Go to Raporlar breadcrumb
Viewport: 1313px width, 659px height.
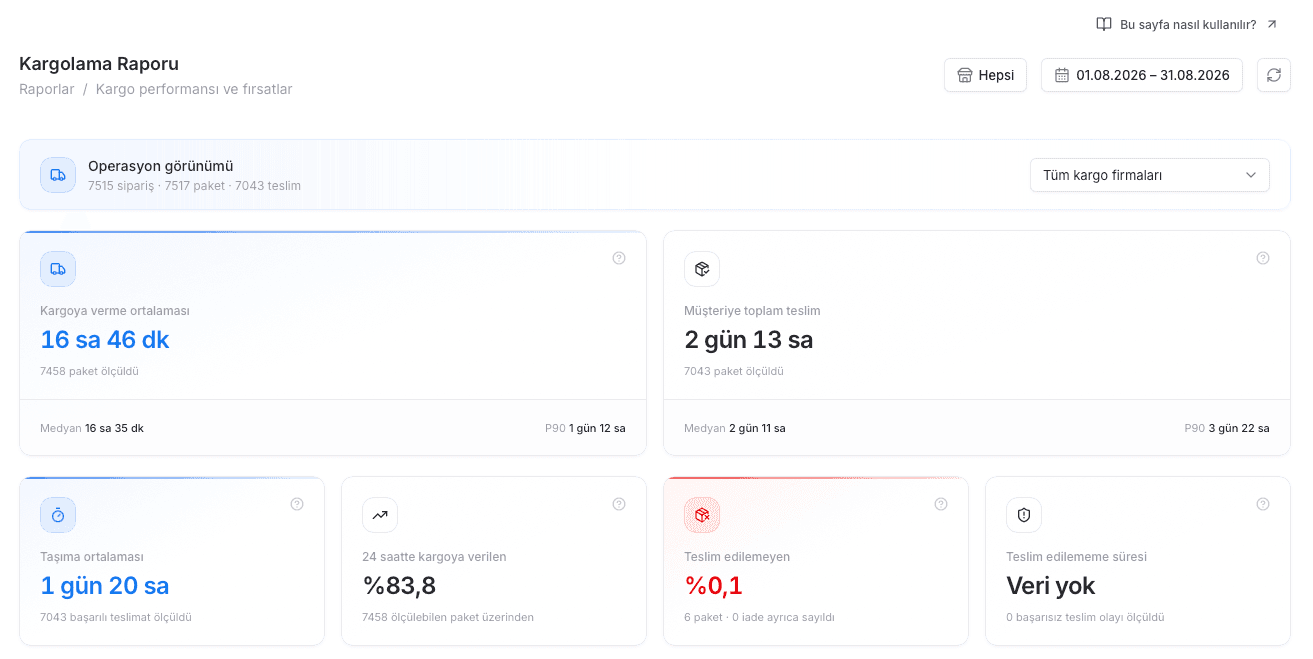(x=47, y=89)
